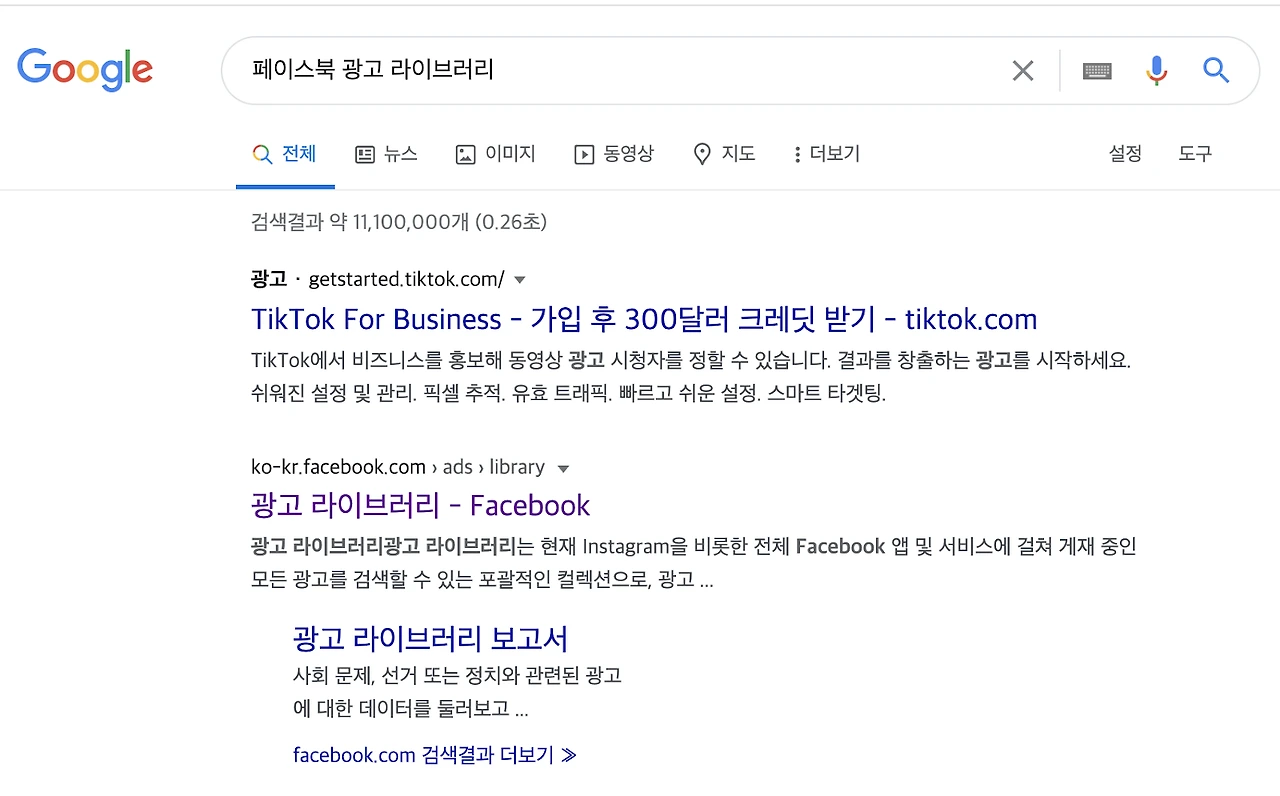
Task: Select the 전체 results tab
Action: [x=285, y=154]
